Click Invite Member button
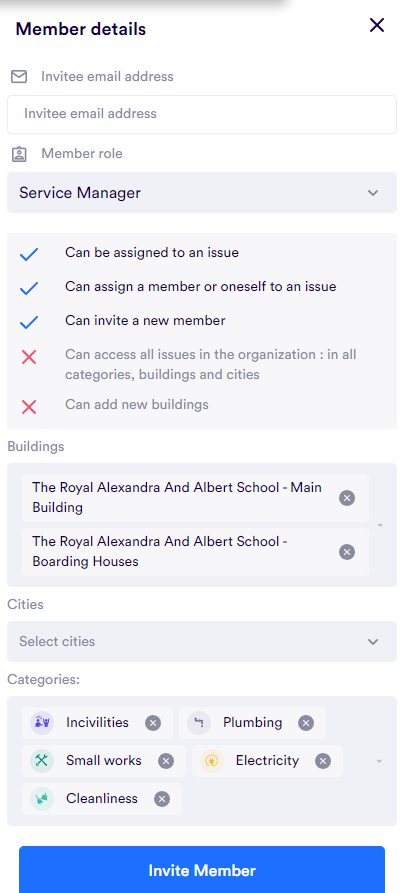Screen dimensions: 406x893 pyautogui.click(x=202, y=870)
